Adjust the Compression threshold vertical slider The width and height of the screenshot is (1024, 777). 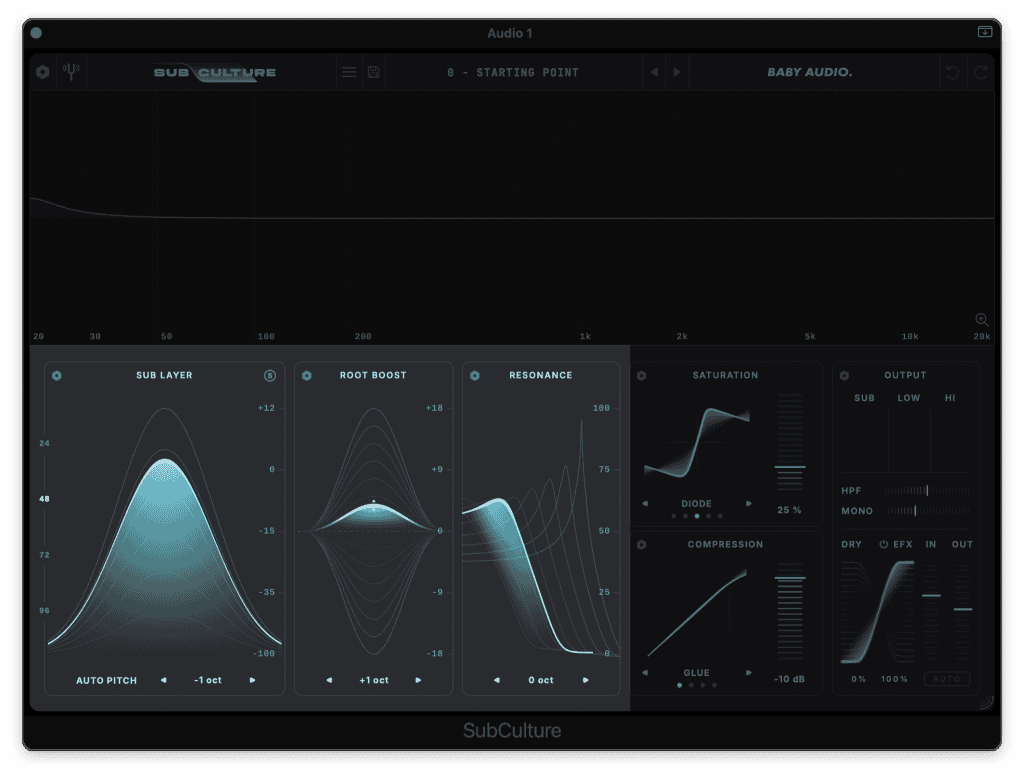[790, 612]
